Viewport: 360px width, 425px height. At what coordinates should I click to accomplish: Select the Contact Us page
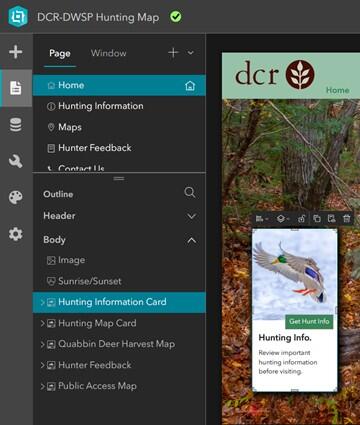point(119,168)
